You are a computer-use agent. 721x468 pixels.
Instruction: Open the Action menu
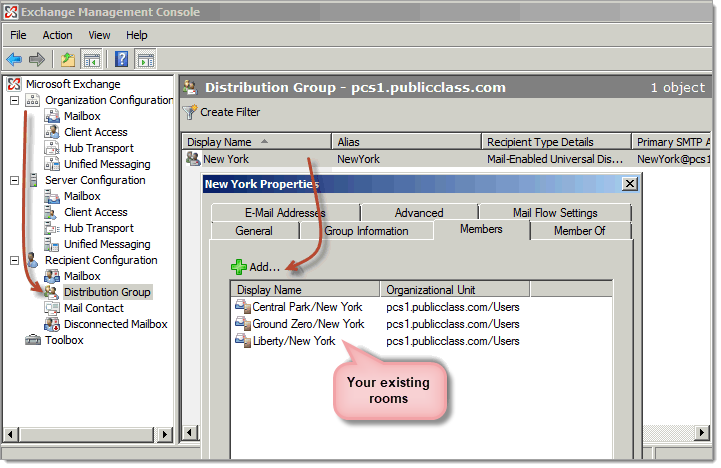57,35
